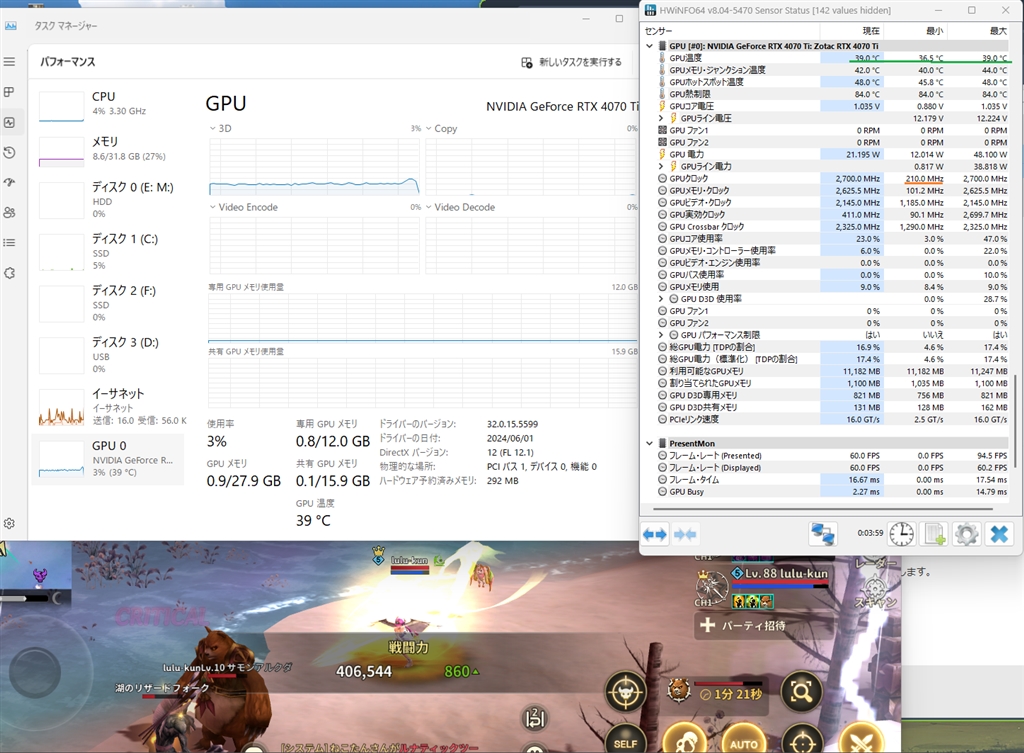Select CPU in the performance list

pos(108,105)
